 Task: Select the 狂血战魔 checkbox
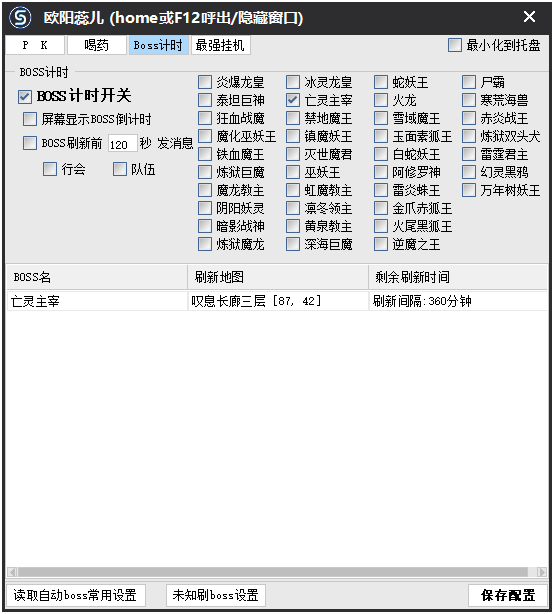[205, 118]
